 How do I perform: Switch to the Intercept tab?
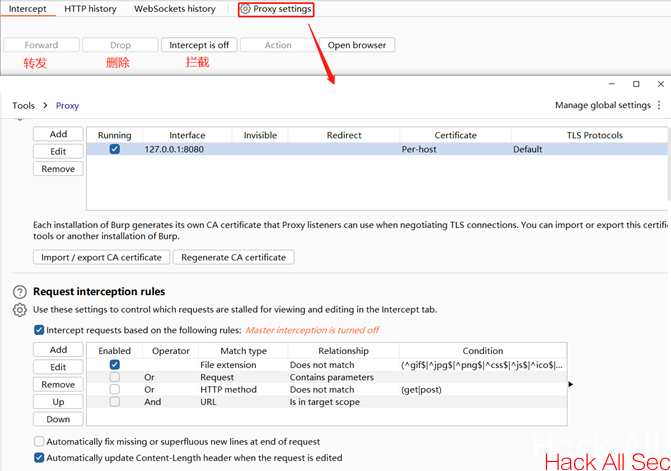27,9
